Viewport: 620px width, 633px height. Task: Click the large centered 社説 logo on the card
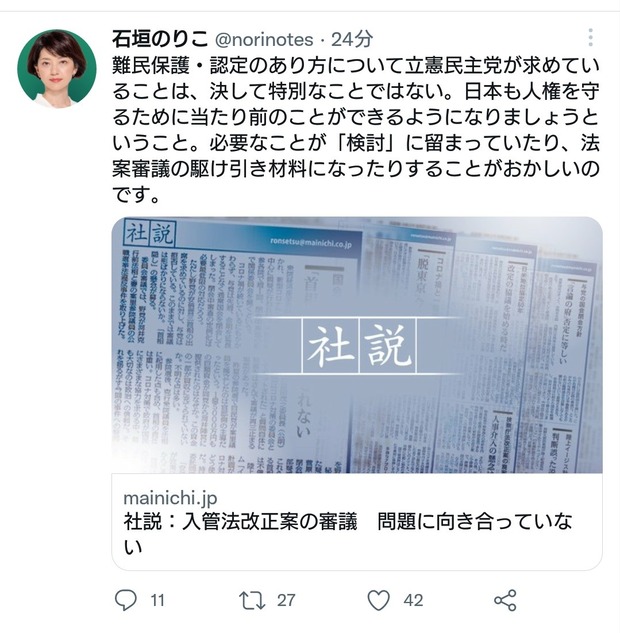coord(359,346)
